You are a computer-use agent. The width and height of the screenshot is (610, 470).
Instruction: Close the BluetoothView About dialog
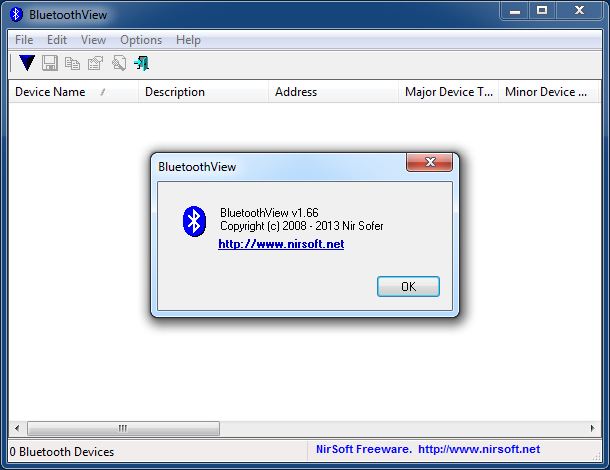coord(429,162)
